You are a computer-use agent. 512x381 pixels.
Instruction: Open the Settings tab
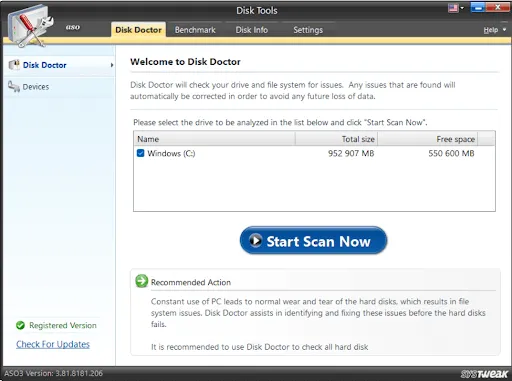308,30
